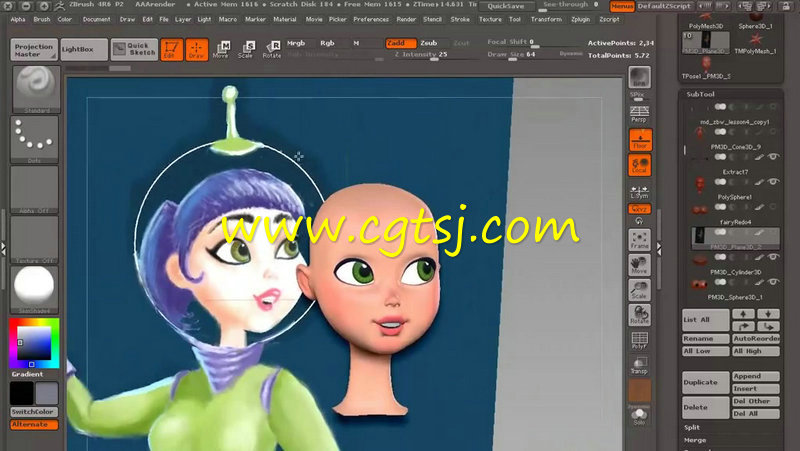Open the Zplugin menu
This screenshot has height=451, width=800.
[x=581, y=19]
